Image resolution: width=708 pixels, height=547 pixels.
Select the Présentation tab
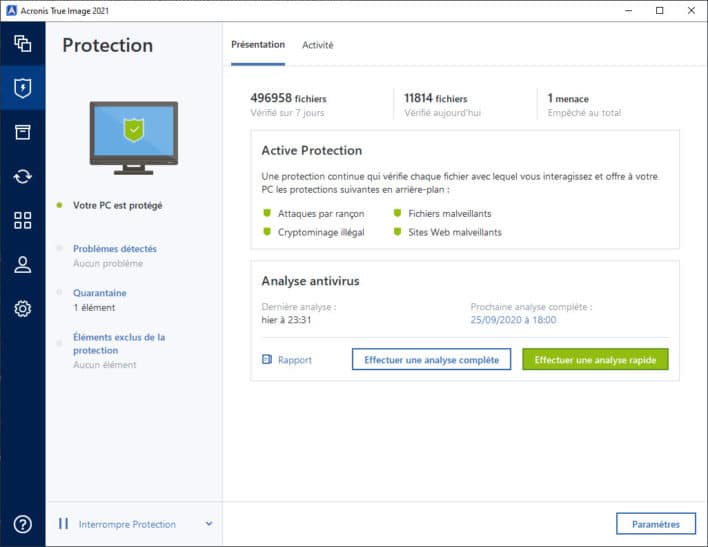[258, 45]
